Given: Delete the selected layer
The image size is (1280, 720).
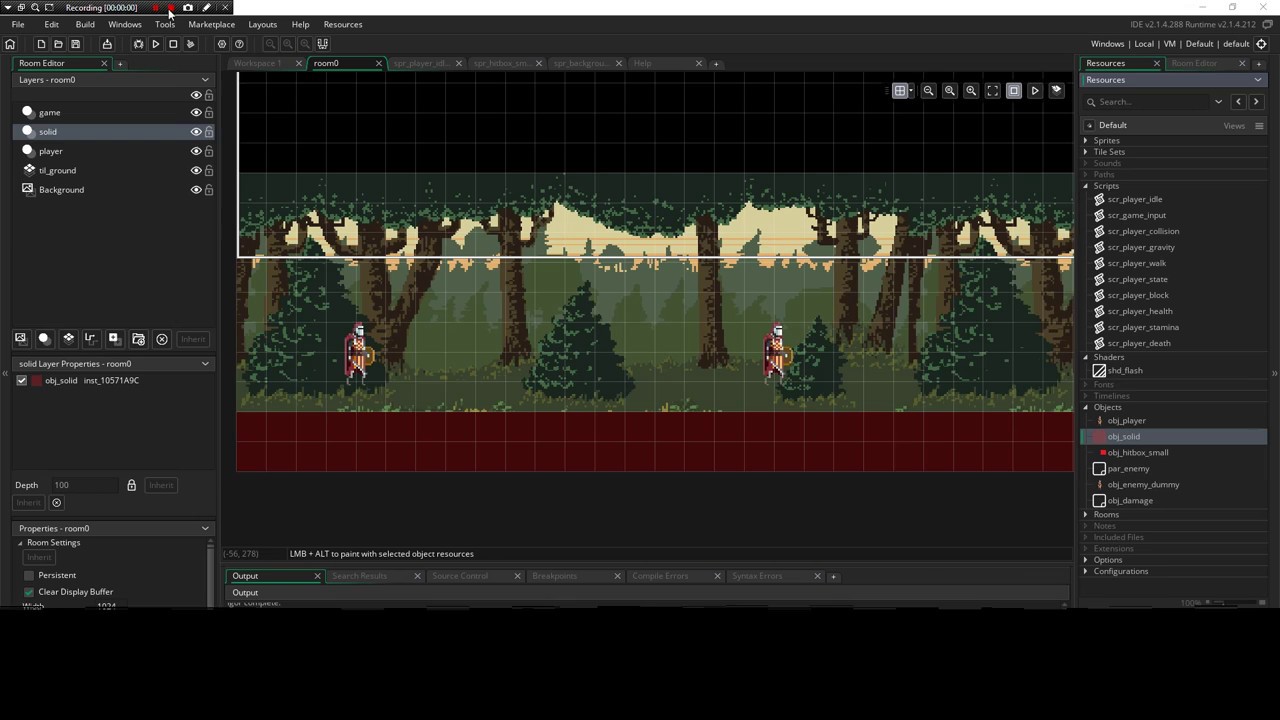Looking at the screenshot, I should point(162,339).
